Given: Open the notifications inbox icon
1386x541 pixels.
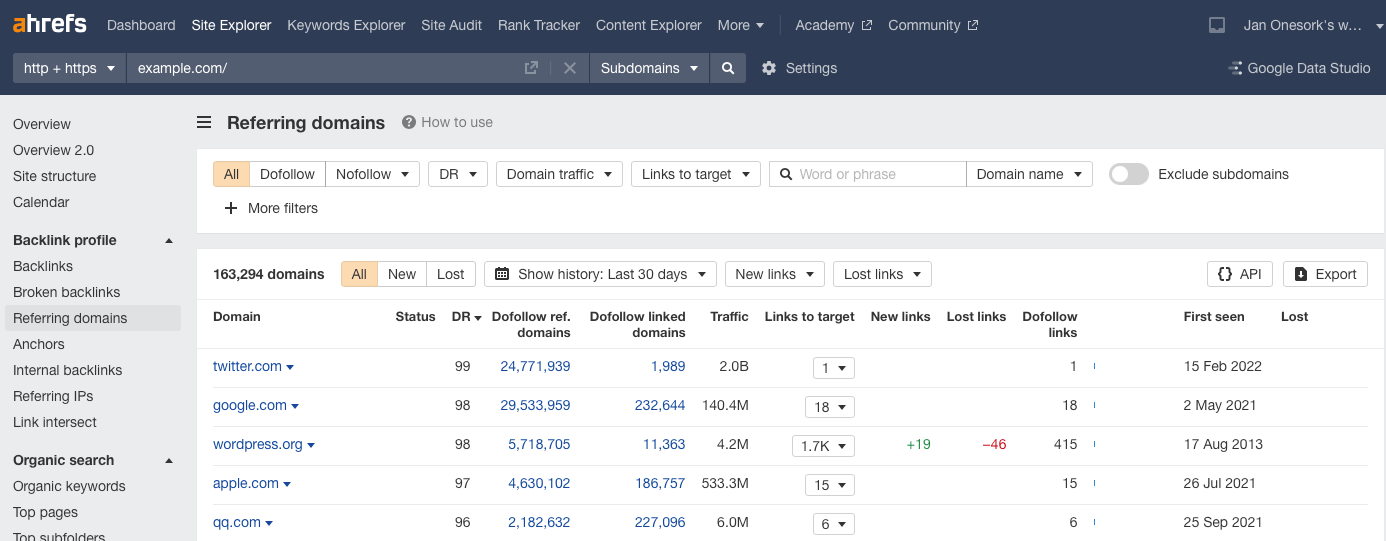Looking at the screenshot, I should pos(1217,25).
